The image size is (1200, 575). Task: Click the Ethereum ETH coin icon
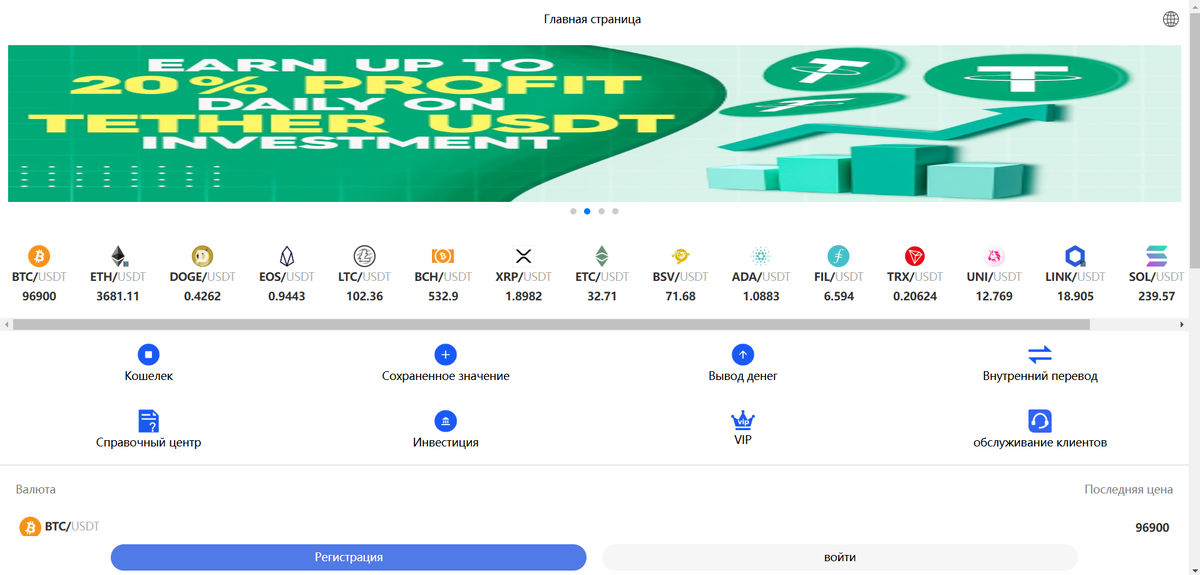click(x=119, y=256)
